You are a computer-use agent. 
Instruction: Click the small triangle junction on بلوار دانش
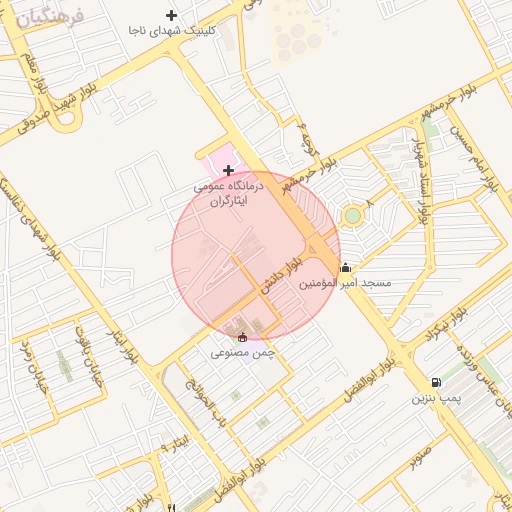pos(312,249)
